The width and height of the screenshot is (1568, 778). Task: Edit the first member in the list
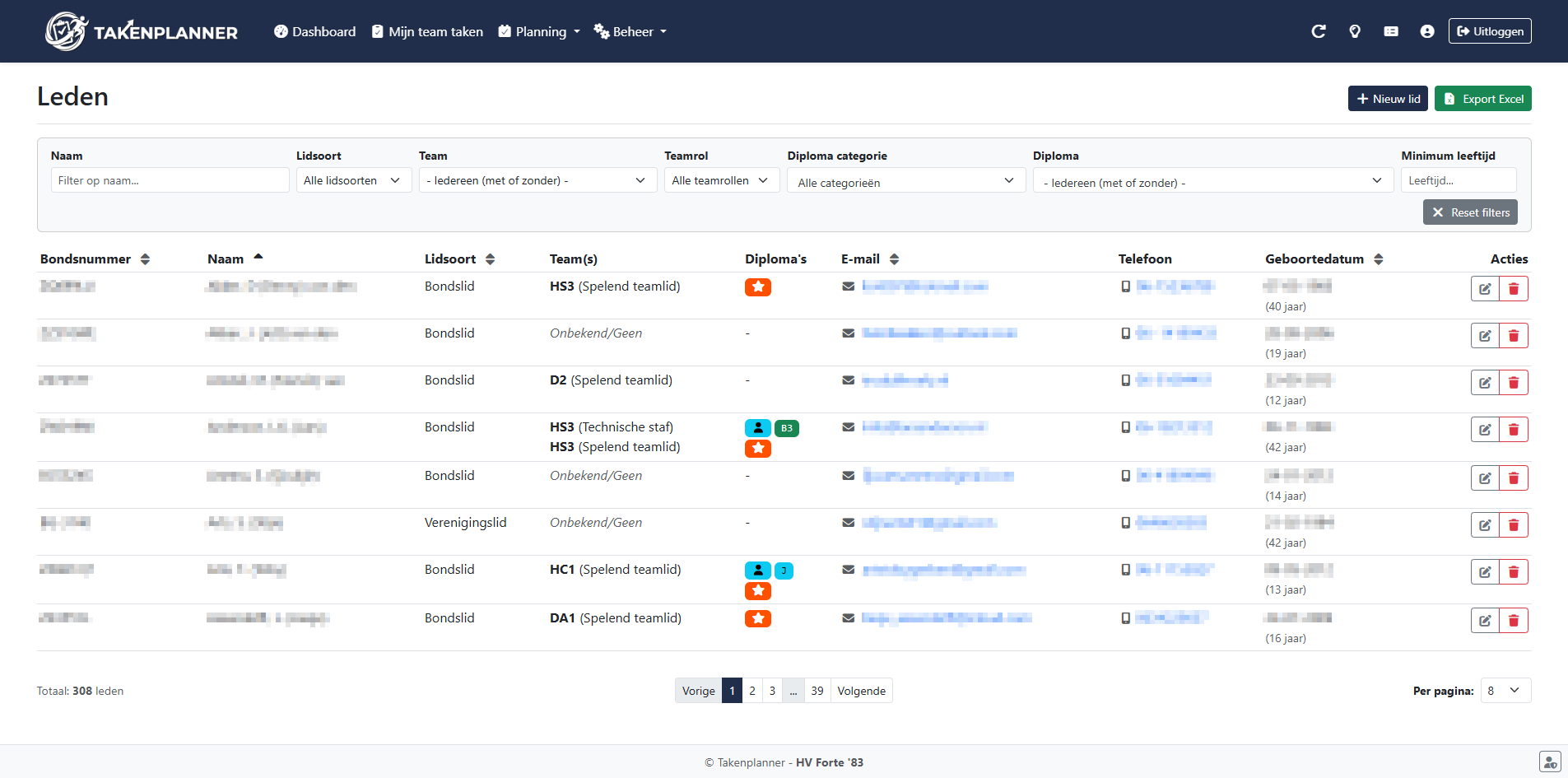1484,289
